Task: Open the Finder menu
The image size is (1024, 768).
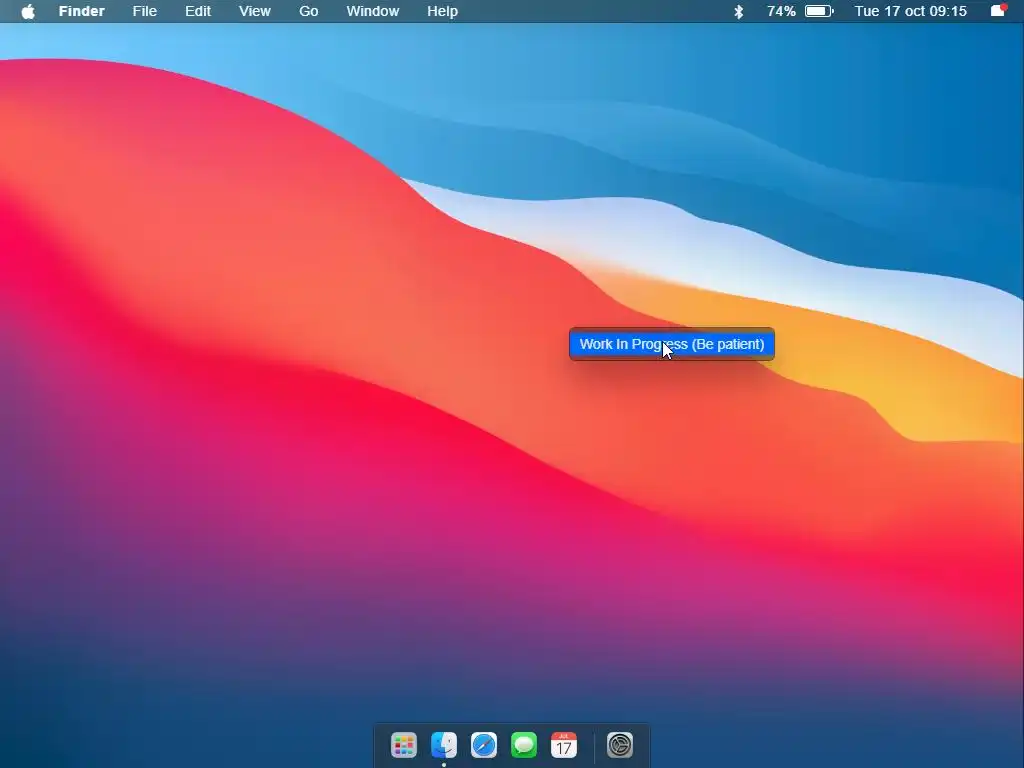Action: [x=82, y=11]
